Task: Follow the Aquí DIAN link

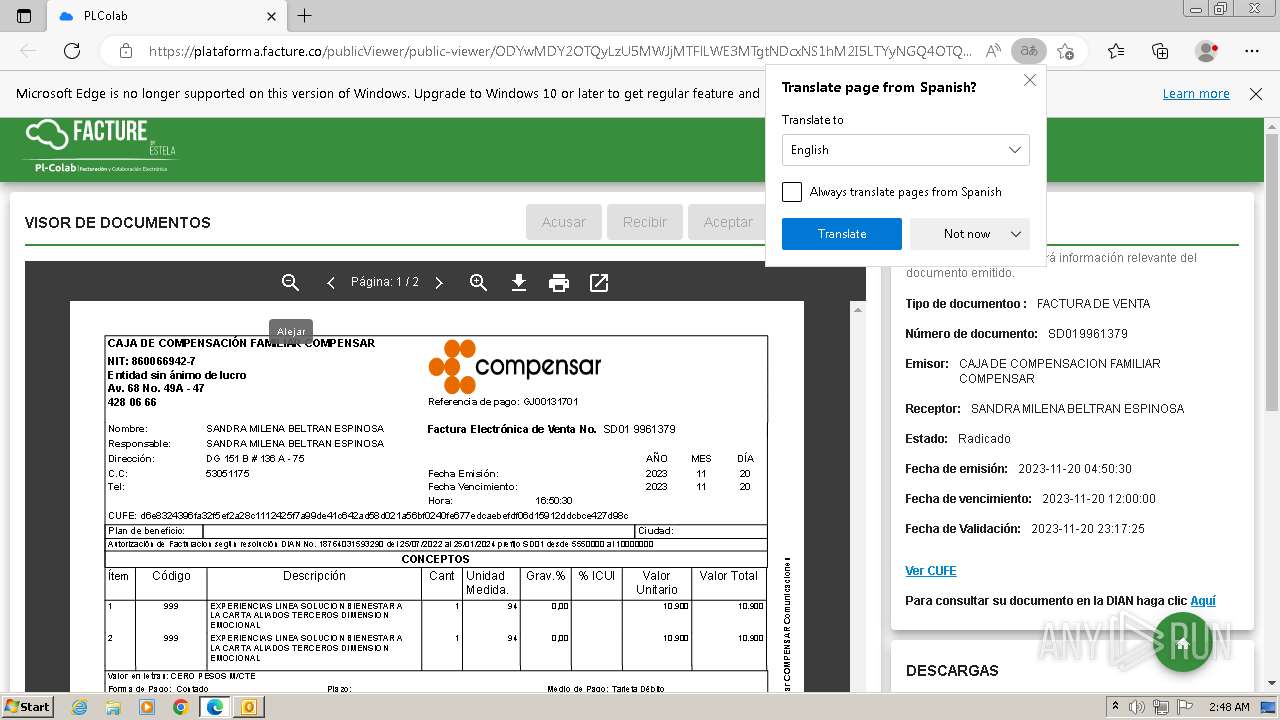Action: [1203, 601]
